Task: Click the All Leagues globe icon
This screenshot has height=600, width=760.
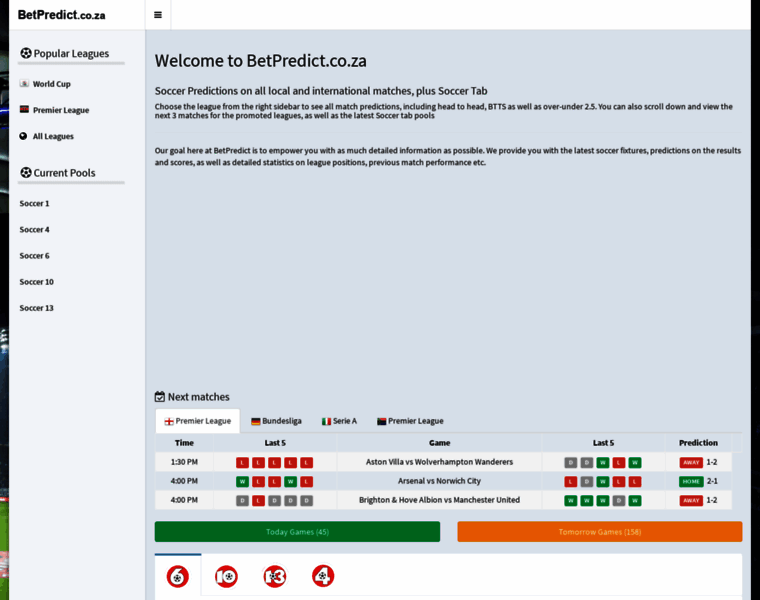Action: click(23, 136)
